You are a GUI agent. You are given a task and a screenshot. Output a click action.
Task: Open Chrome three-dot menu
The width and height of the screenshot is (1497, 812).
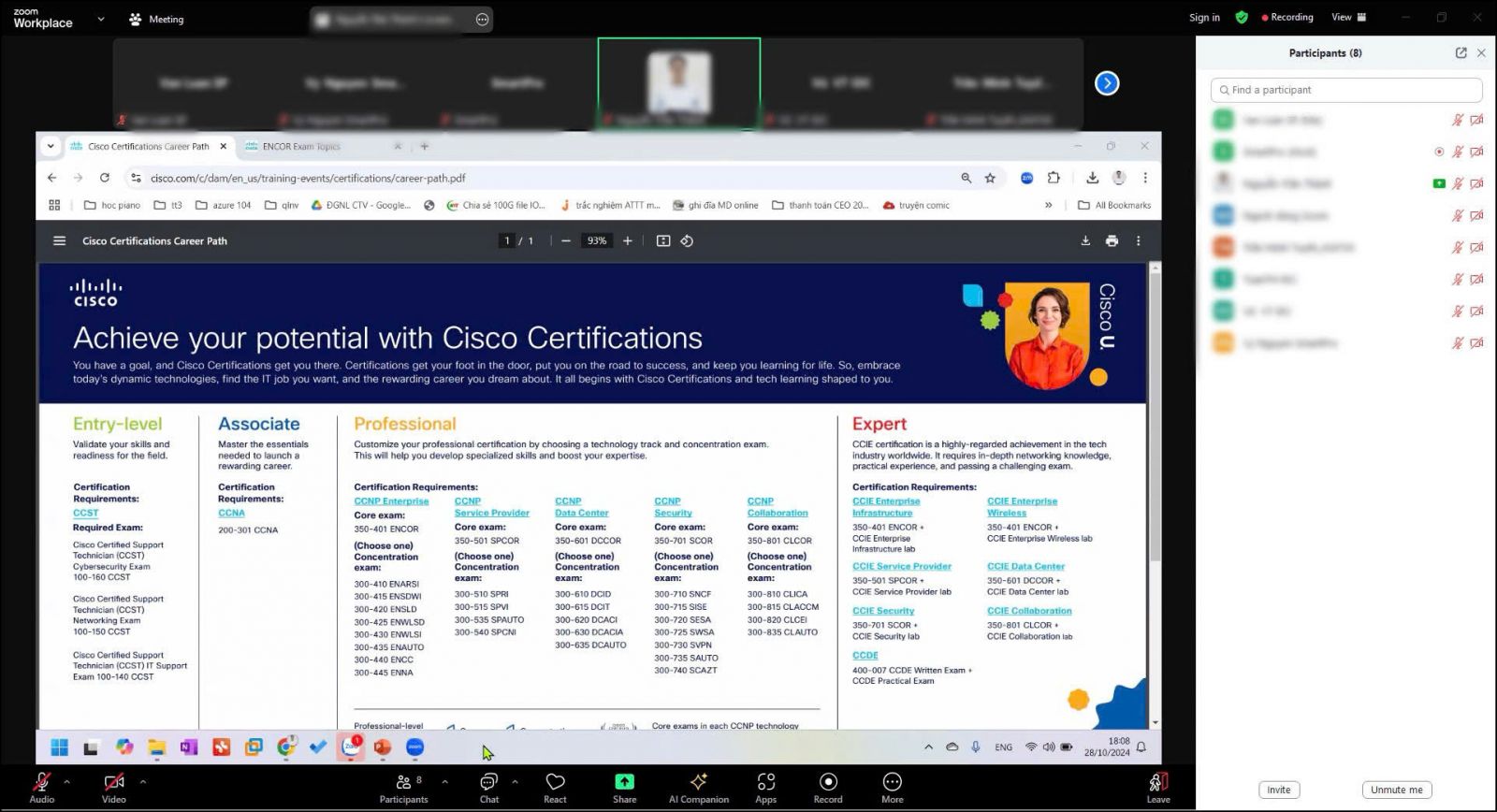click(1144, 178)
